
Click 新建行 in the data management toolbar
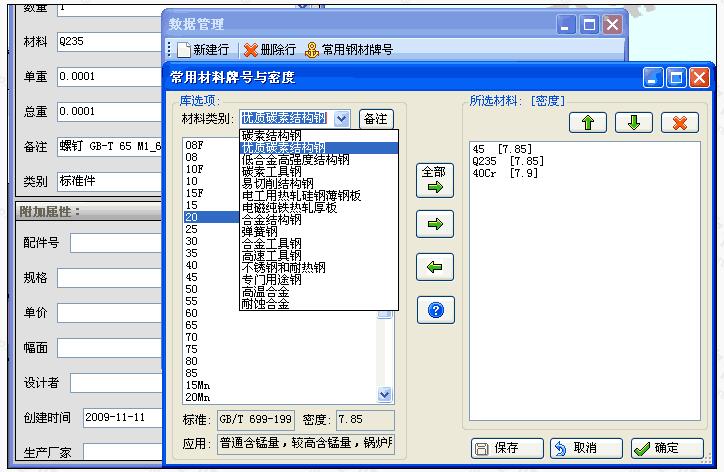click(x=204, y=49)
